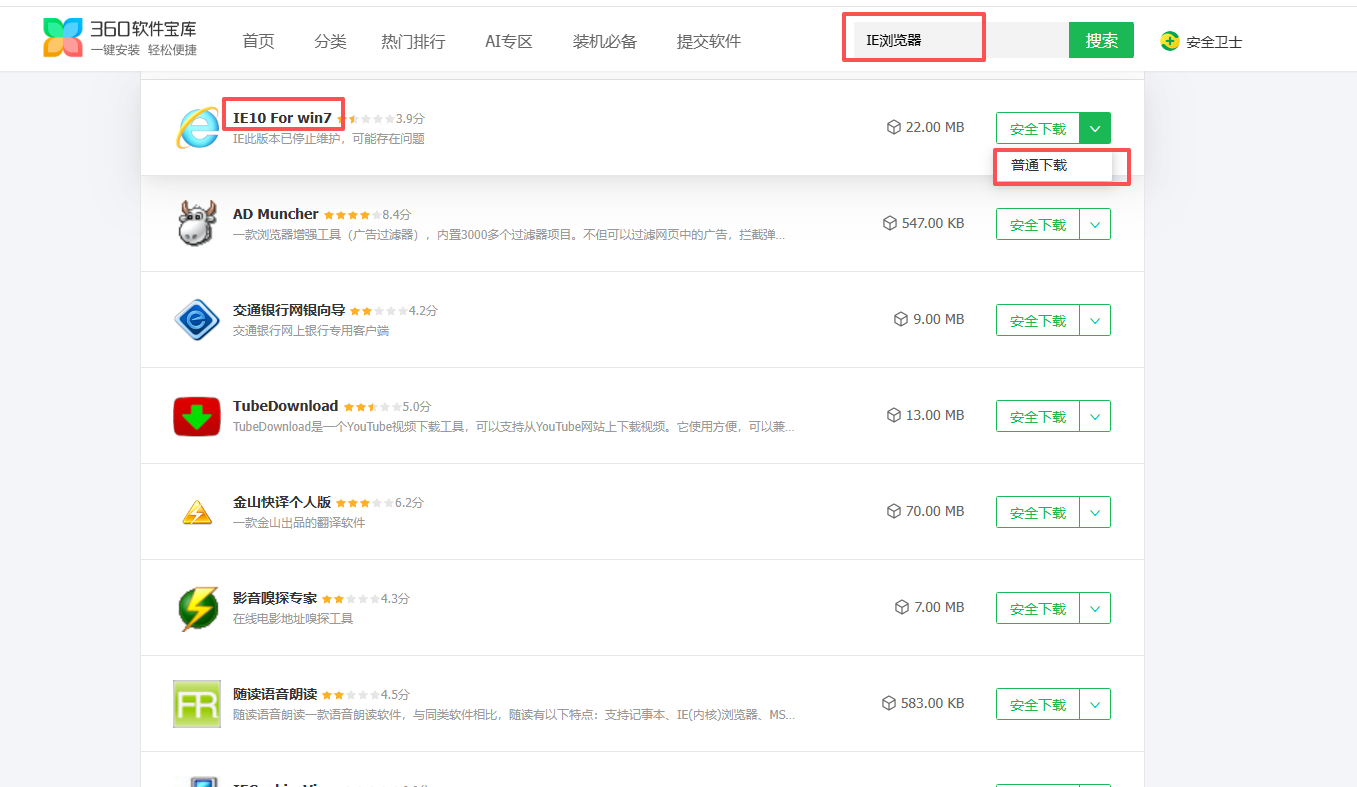Click the 交通银行网银向导 app icon

(x=197, y=320)
